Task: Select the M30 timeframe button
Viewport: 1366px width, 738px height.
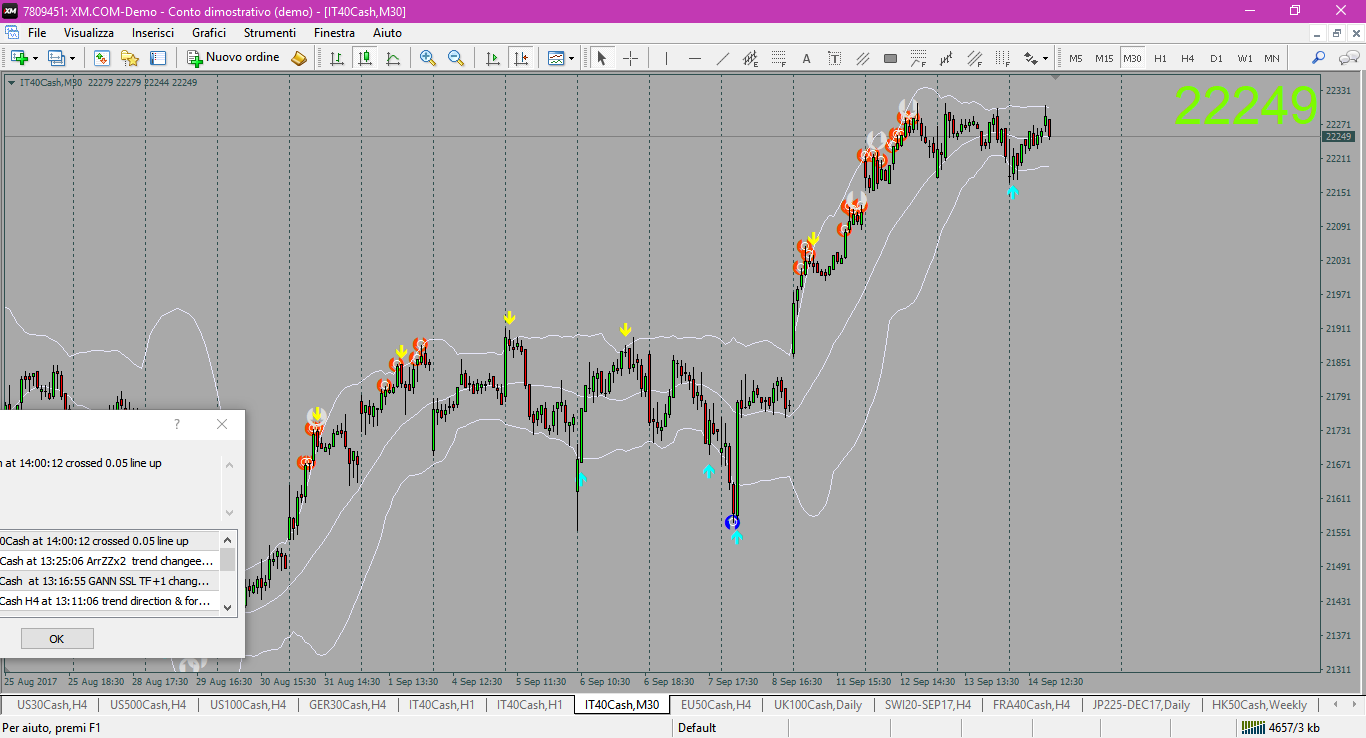Action: [x=1132, y=58]
